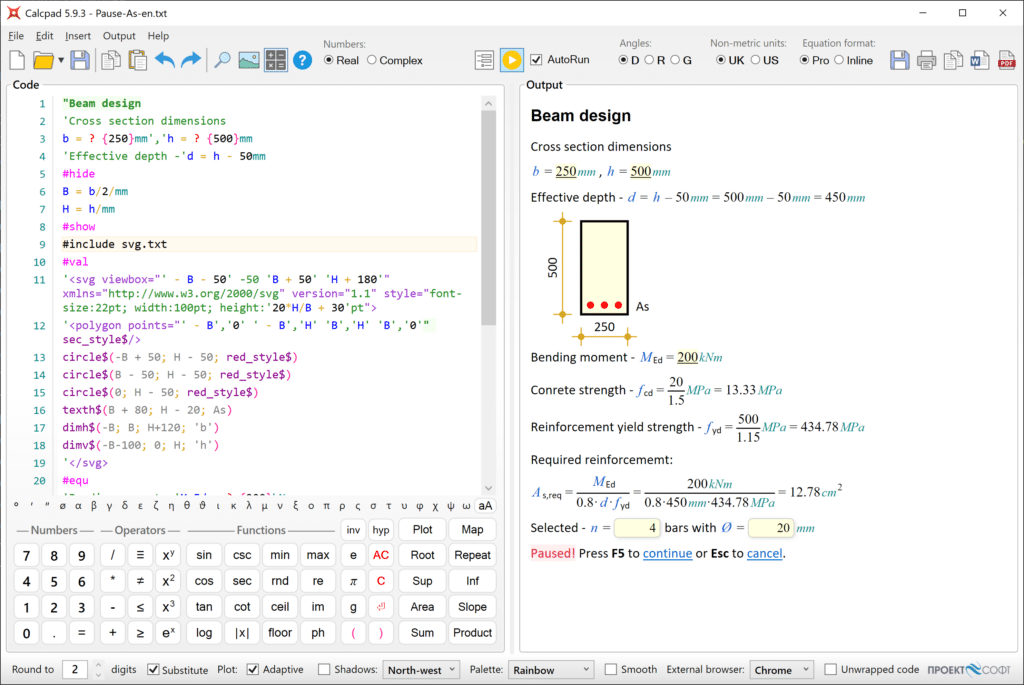Click the backspace arrow key on keypad
Image resolution: width=1024 pixels, height=685 pixels.
coord(381,607)
